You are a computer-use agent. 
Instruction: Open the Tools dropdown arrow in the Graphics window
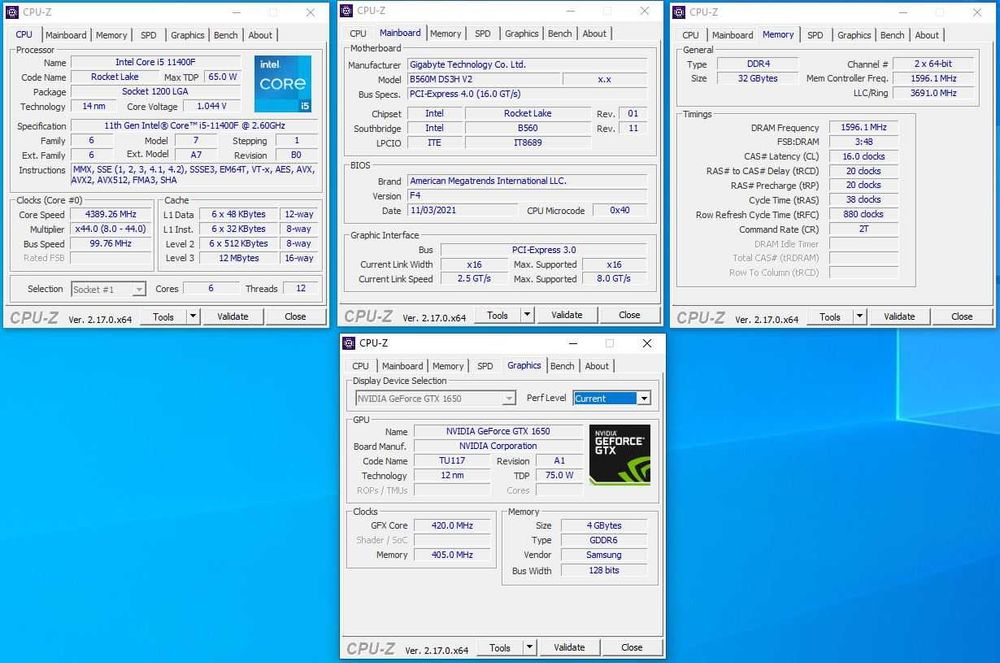(x=529, y=647)
